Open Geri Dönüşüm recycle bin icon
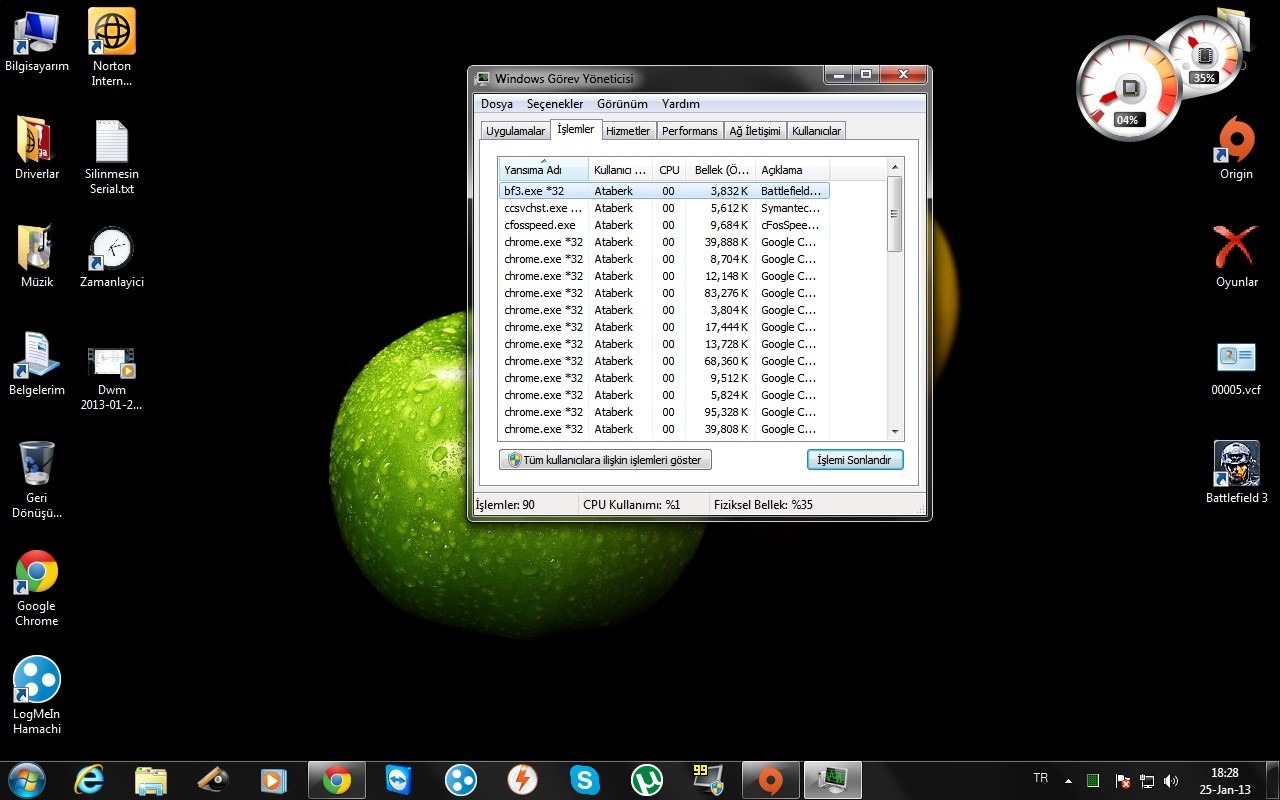 (x=37, y=480)
